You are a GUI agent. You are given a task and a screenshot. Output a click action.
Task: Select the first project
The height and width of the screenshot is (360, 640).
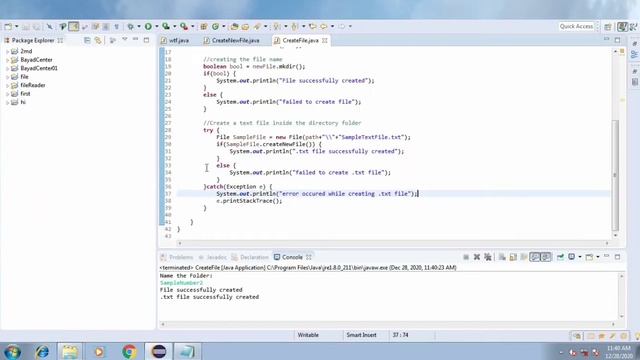pos(25,94)
